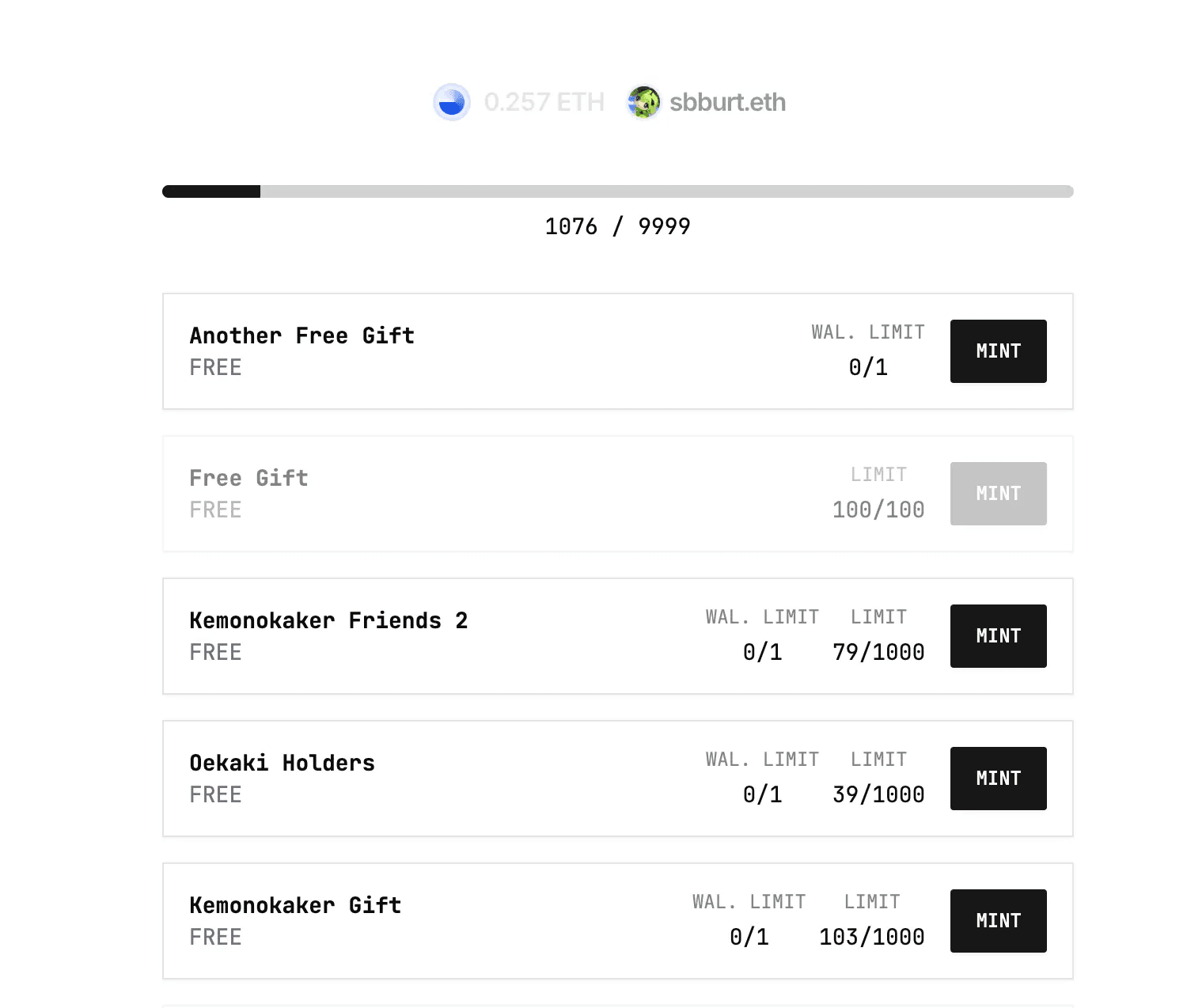Click the Kemonokaker Friends 2 title
Image resolution: width=1187 pixels, height=1008 pixels.
pyautogui.click(x=328, y=620)
